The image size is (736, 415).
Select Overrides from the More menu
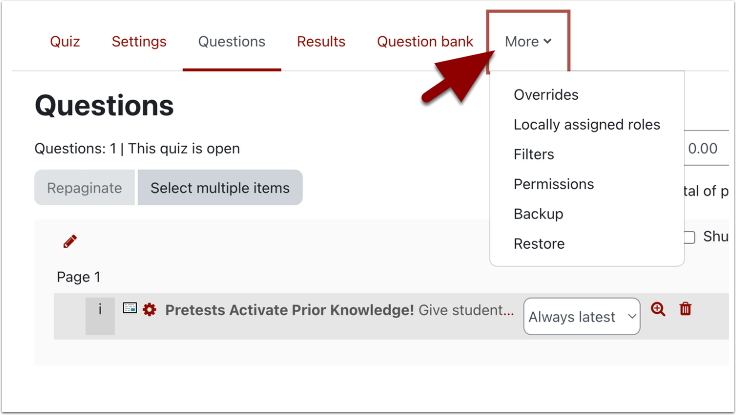546,95
